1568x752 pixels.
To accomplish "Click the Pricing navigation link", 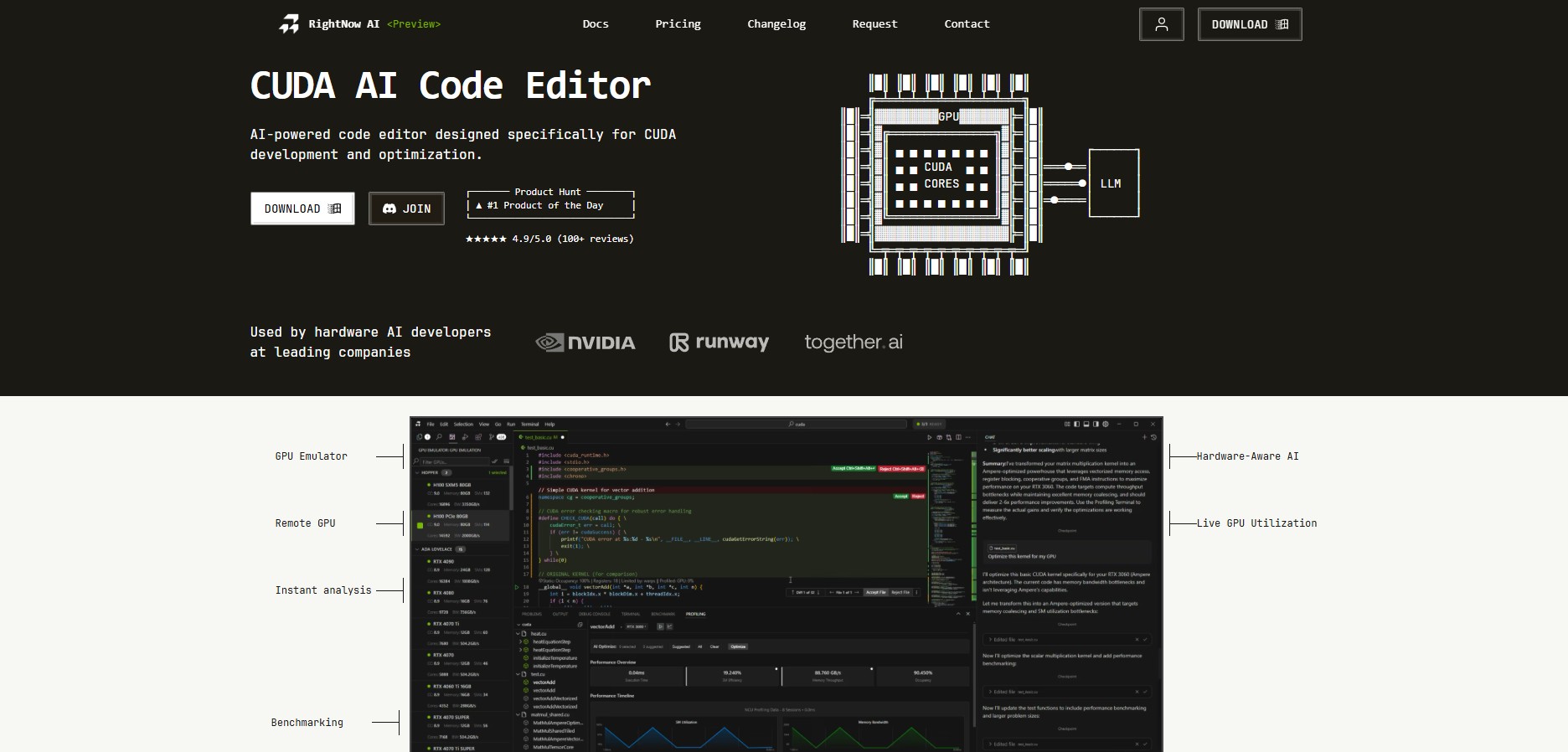I will tap(678, 24).
